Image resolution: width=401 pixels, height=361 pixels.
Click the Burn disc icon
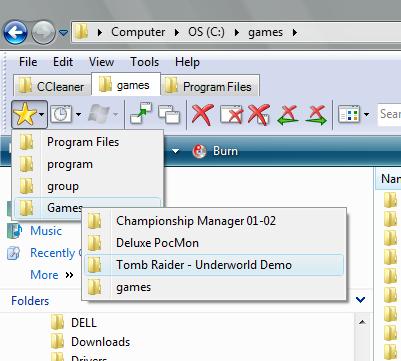coord(199,151)
